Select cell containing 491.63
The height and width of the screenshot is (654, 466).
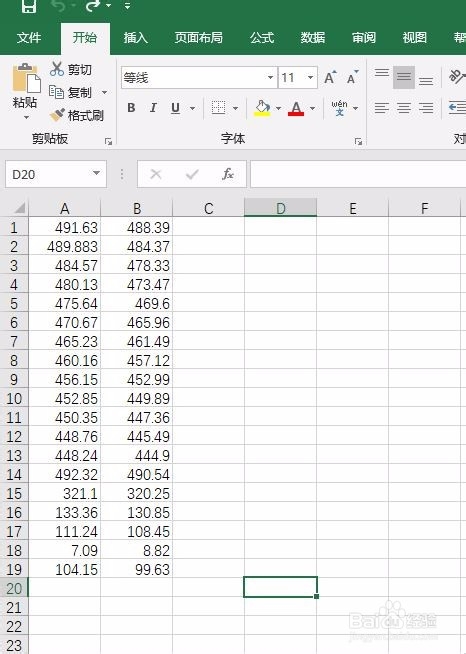pyautogui.click(x=65, y=227)
